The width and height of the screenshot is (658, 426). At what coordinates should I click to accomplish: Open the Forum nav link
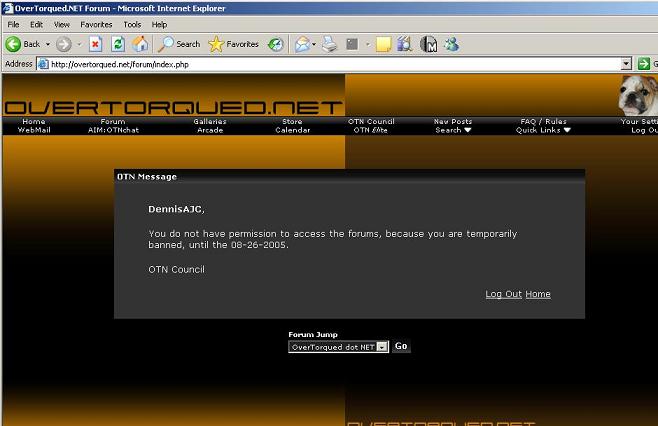click(x=112, y=121)
